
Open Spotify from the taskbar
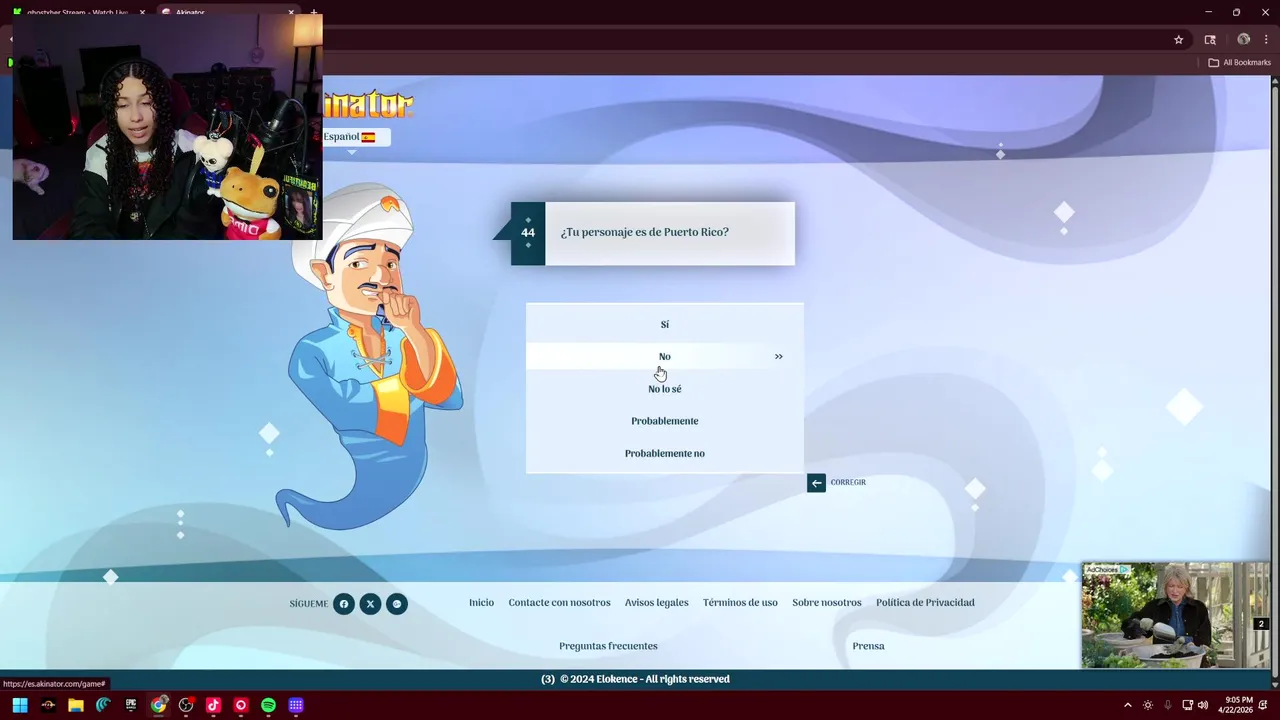(x=268, y=705)
